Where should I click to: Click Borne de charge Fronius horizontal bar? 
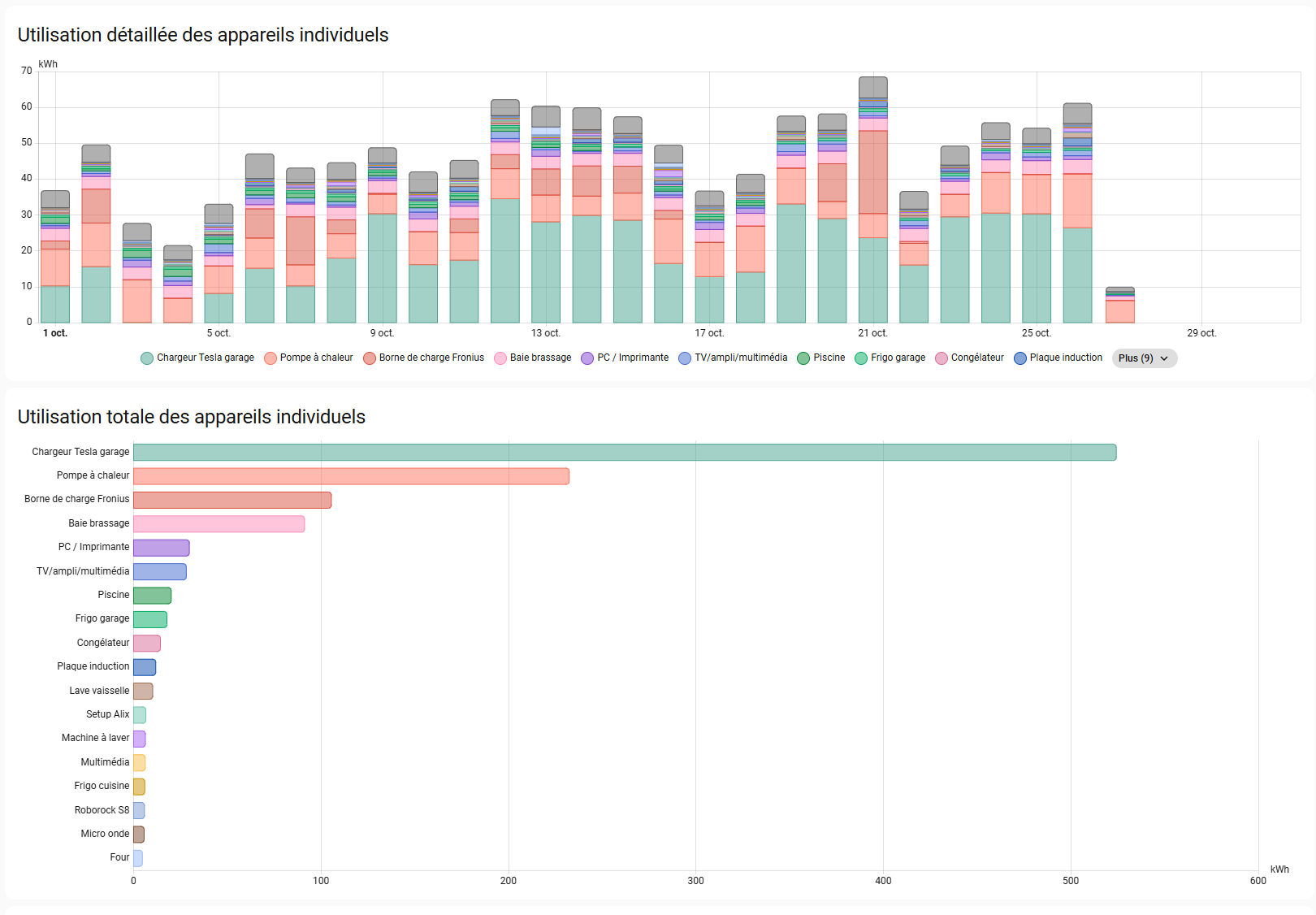tap(232, 500)
